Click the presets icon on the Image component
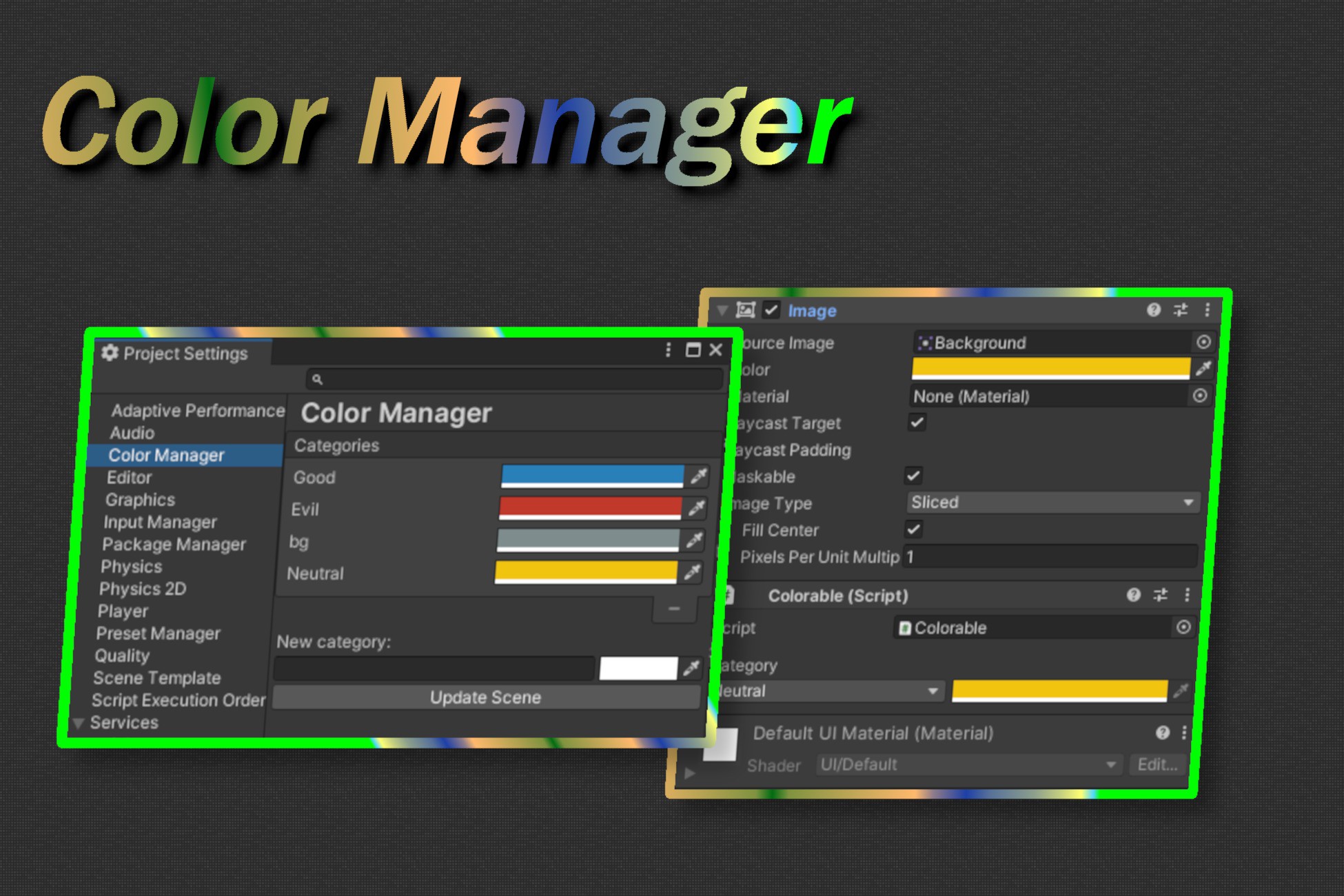 point(1180,311)
